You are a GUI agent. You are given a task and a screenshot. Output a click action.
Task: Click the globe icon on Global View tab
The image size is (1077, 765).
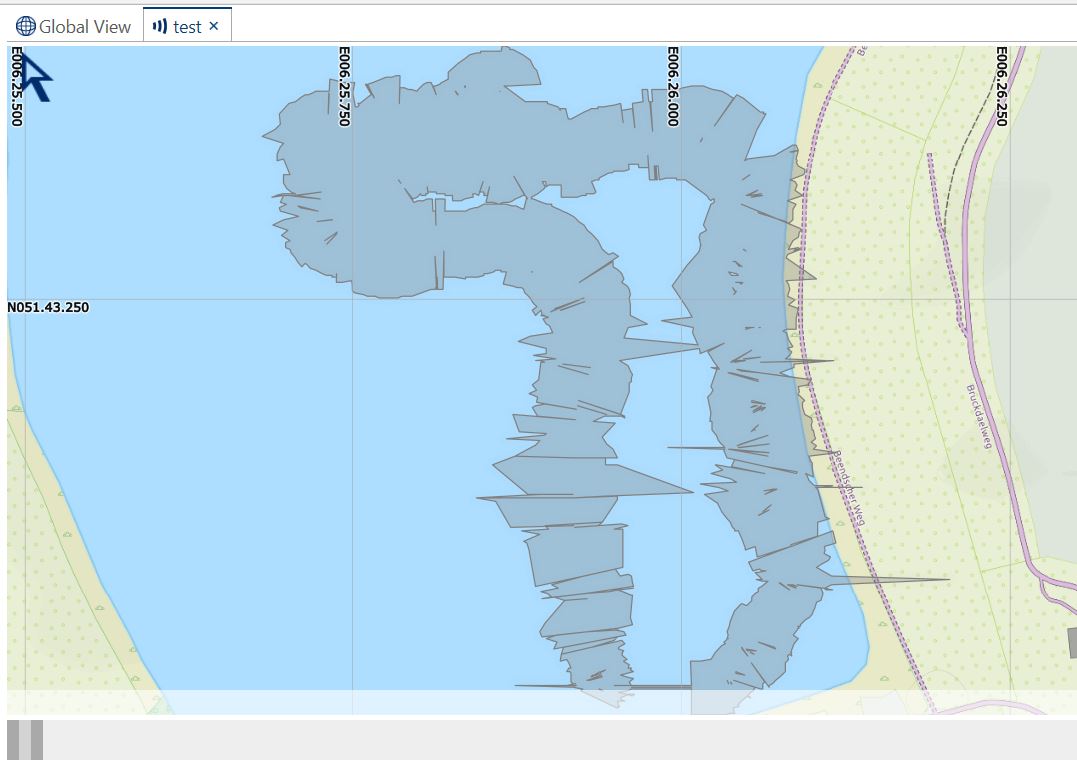(26, 27)
